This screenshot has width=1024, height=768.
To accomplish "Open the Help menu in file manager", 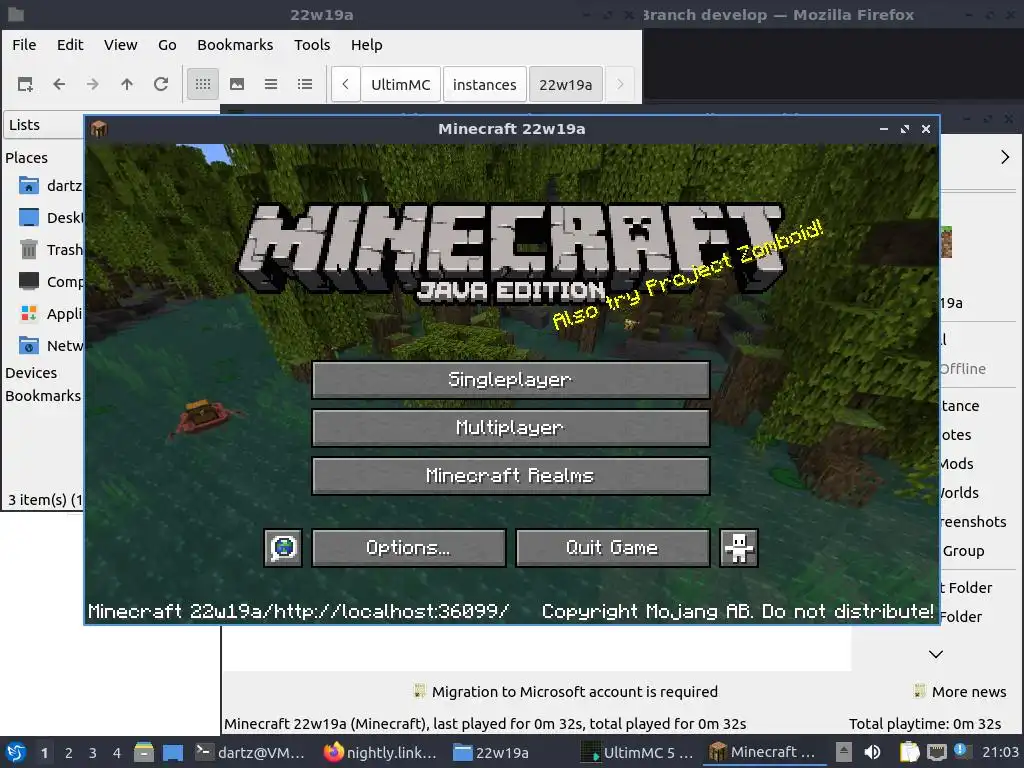I will (x=366, y=45).
